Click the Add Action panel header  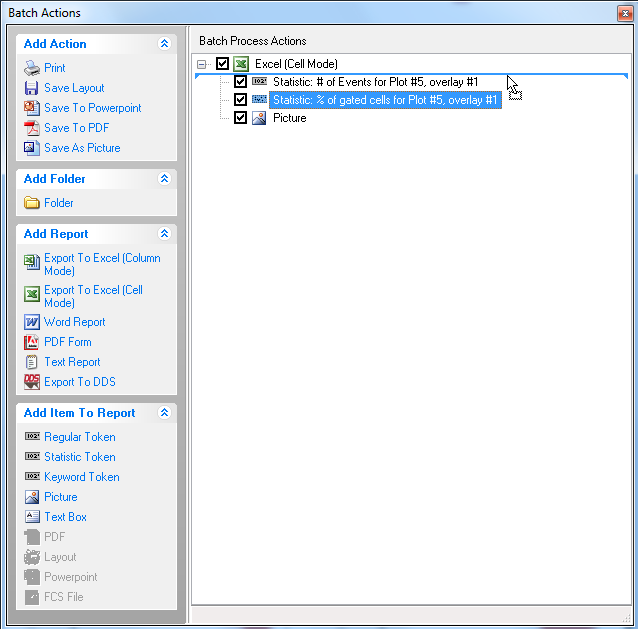tap(96, 44)
